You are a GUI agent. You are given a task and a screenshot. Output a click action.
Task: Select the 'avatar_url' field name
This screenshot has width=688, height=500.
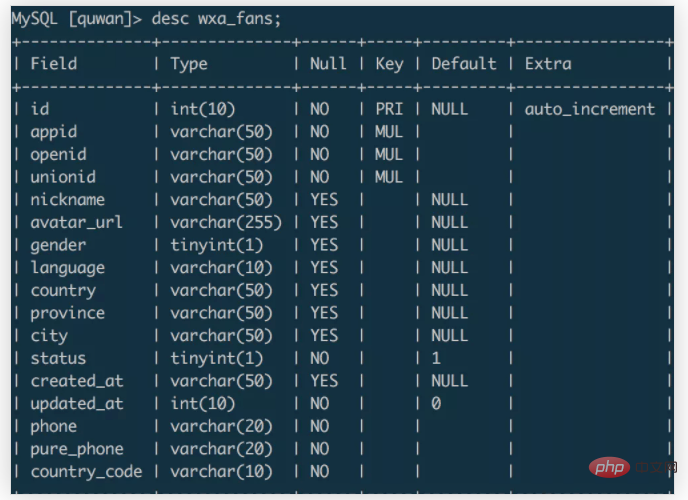[x=76, y=222]
